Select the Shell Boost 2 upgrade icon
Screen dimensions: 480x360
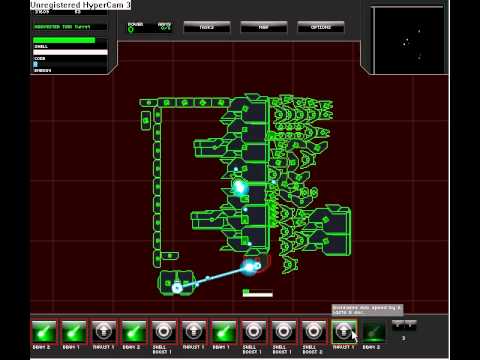(314, 332)
